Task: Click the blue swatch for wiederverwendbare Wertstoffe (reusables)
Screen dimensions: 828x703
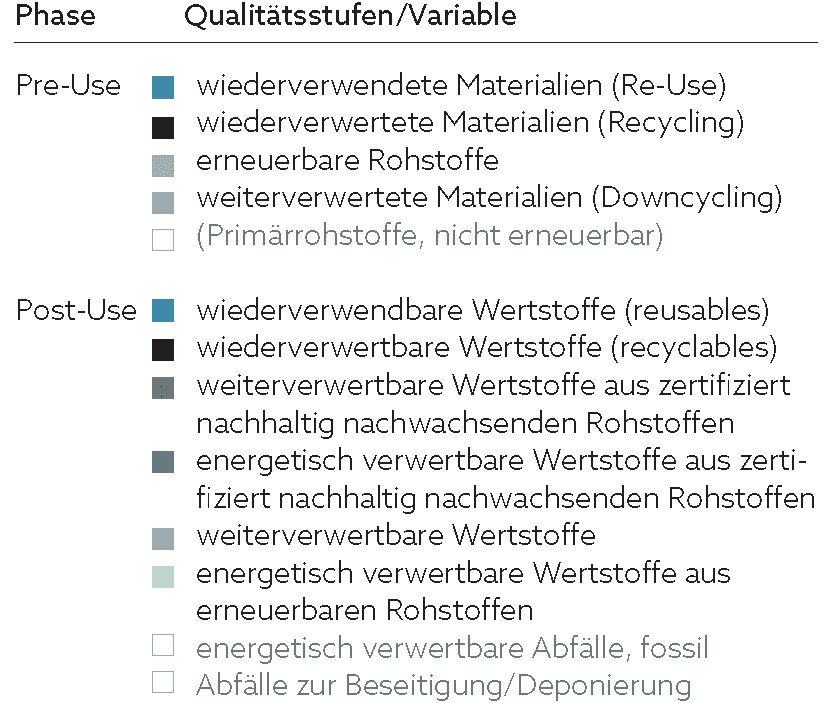Action: [x=163, y=311]
